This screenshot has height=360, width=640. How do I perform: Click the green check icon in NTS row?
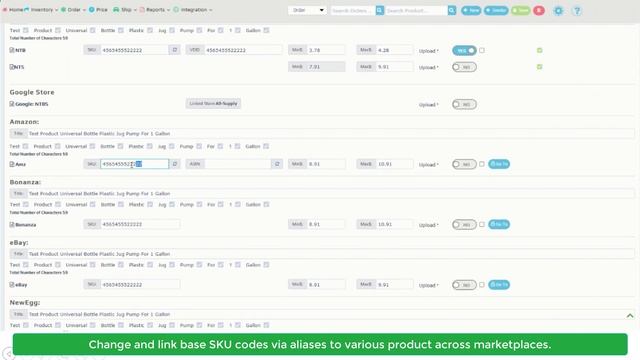(x=540, y=67)
